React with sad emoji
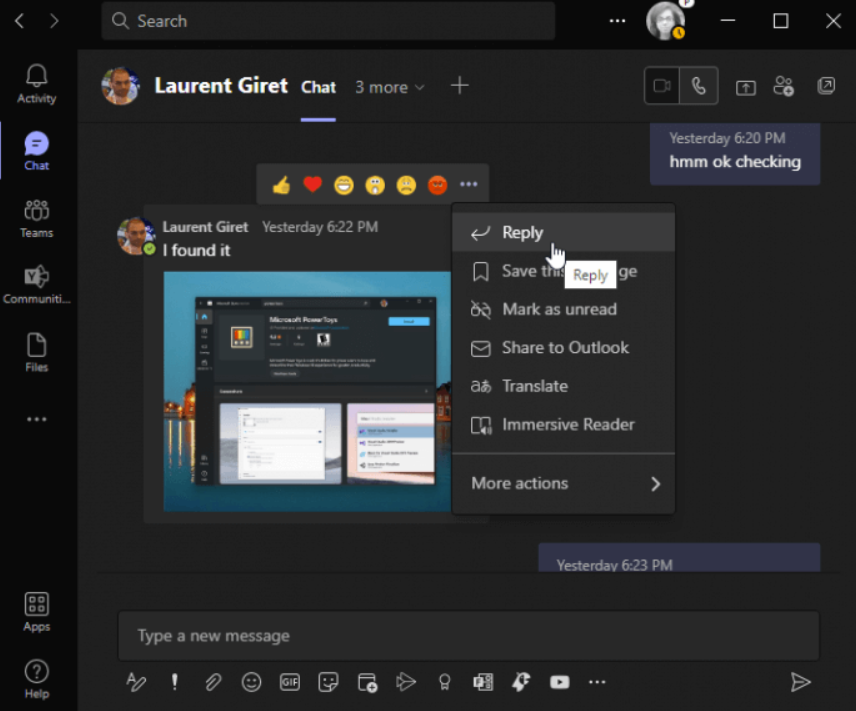Image resolution: width=856 pixels, height=711 pixels. tap(406, 185)
